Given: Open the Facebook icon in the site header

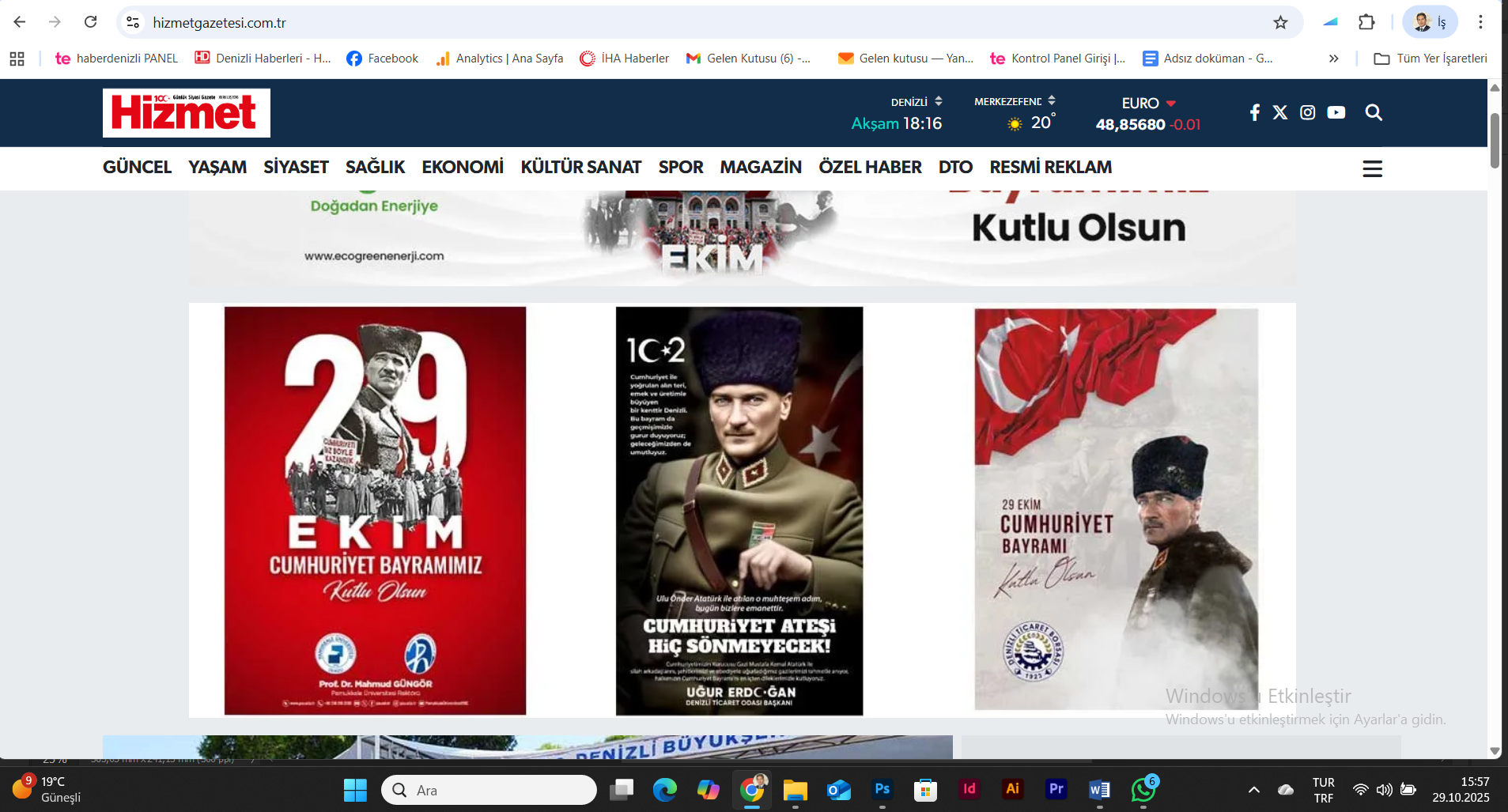Looking at the screenshot, I should click(1255, 112).
